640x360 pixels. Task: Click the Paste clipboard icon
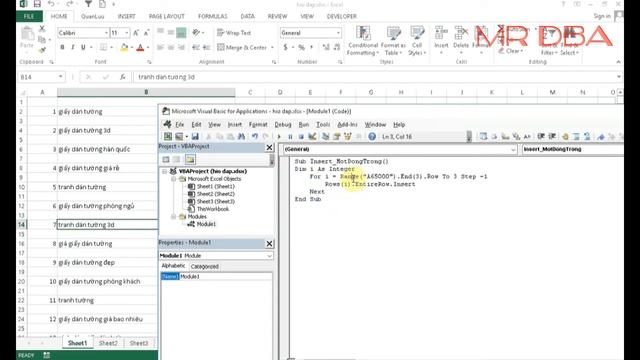(27, 34)
